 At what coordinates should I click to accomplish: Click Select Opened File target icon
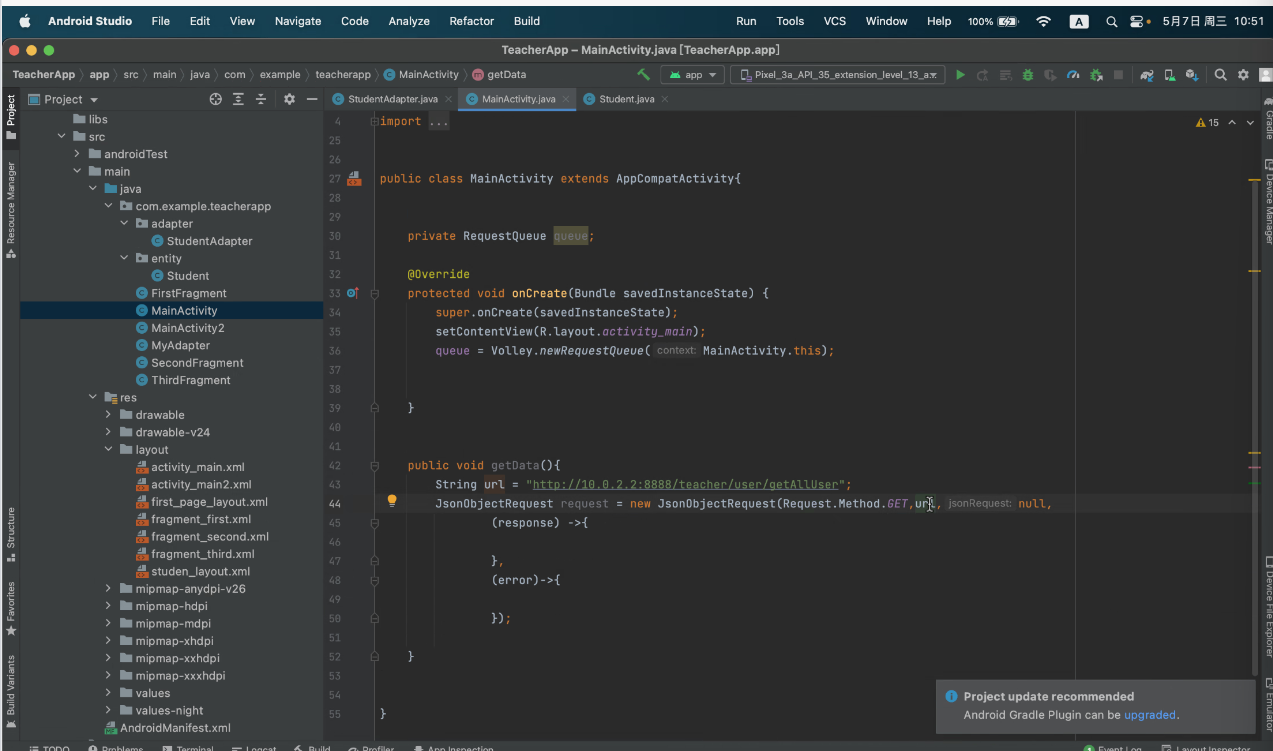(x=215, y=99)
